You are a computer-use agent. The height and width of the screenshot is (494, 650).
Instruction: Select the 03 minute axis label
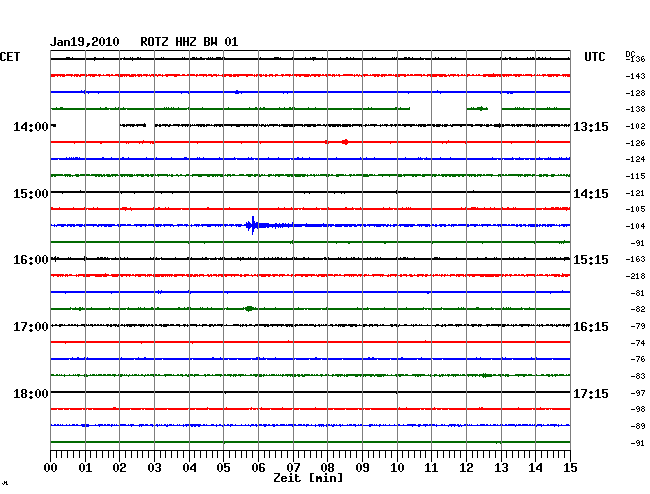tap(154, 468)
